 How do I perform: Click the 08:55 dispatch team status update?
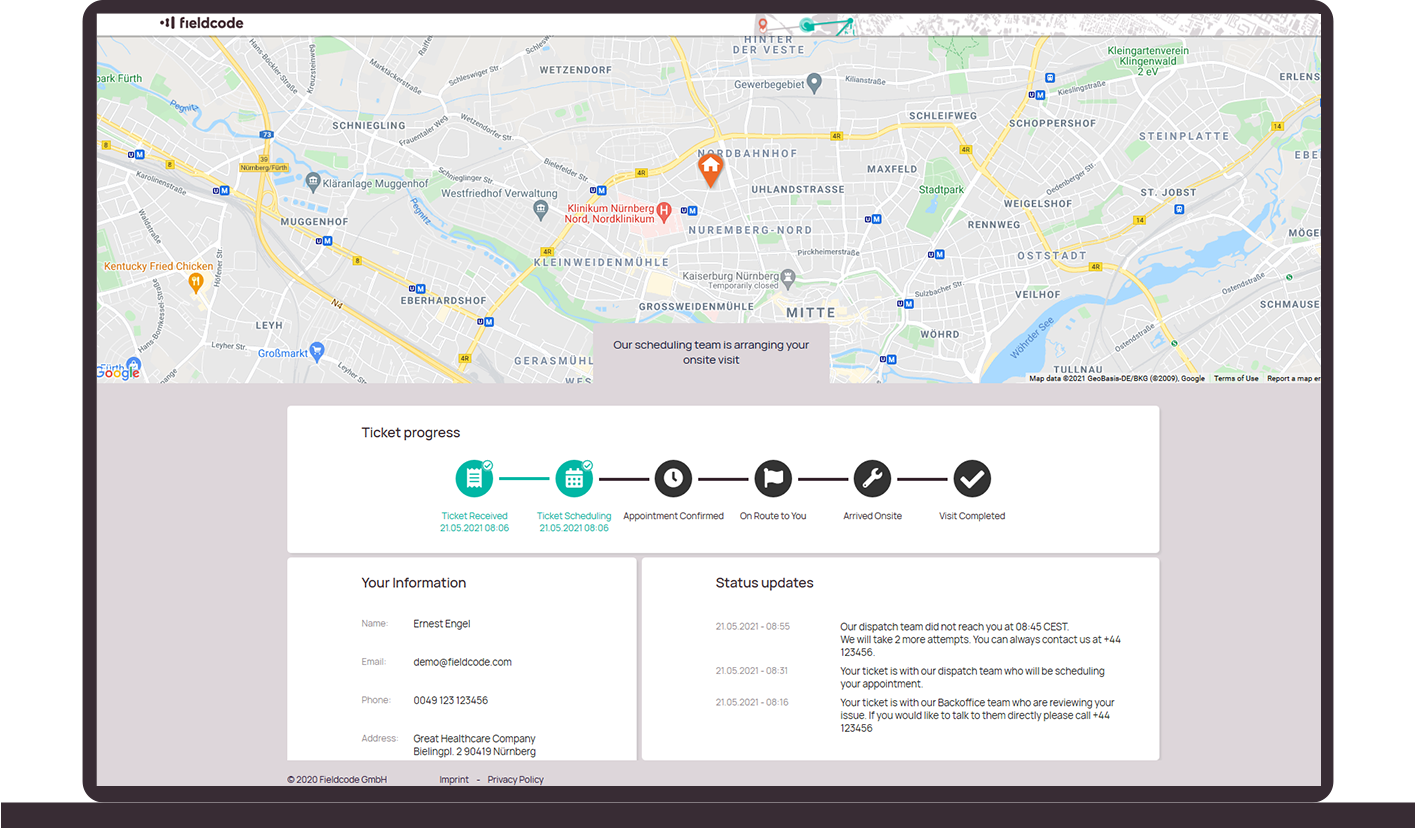coord(980,639)
